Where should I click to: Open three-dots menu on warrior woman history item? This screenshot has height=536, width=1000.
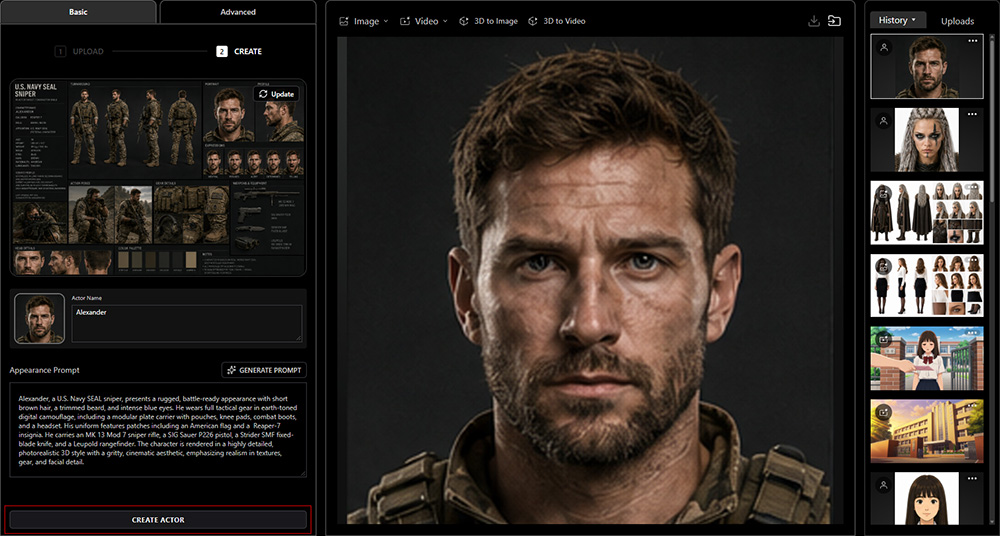point(973,114)
